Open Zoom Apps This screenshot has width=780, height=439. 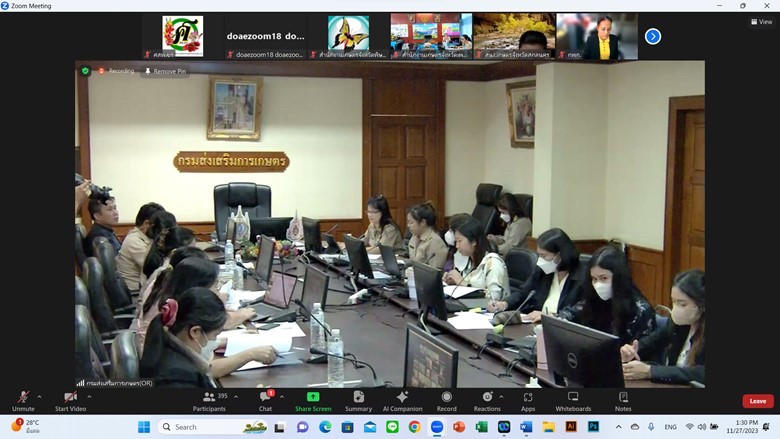(x=527, y=400)
